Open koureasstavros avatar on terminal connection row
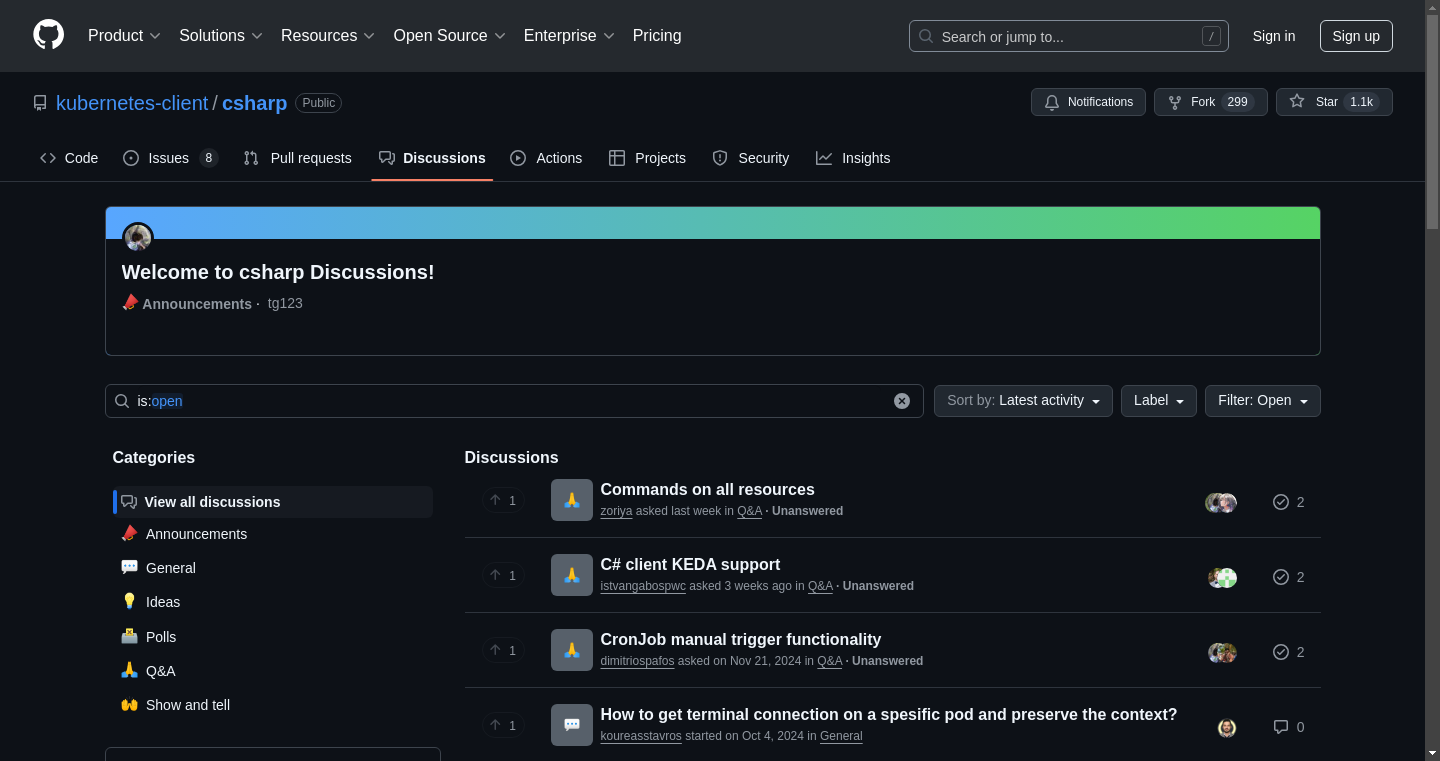Image resolution: width=1440 pixels, height=761 pixels. point(1227,727)
